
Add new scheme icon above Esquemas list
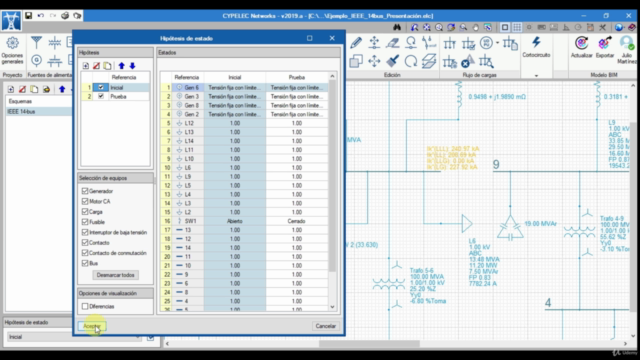pyautogui.click(x=11, y=89)
